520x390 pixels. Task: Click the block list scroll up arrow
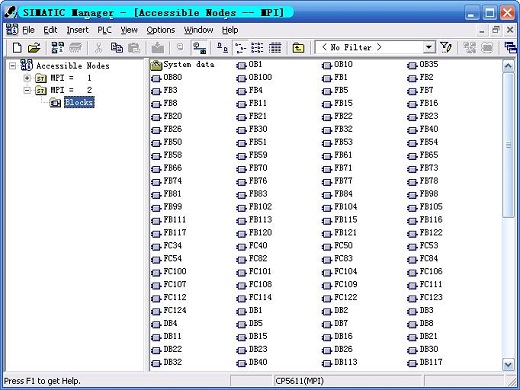click(508, 66)
